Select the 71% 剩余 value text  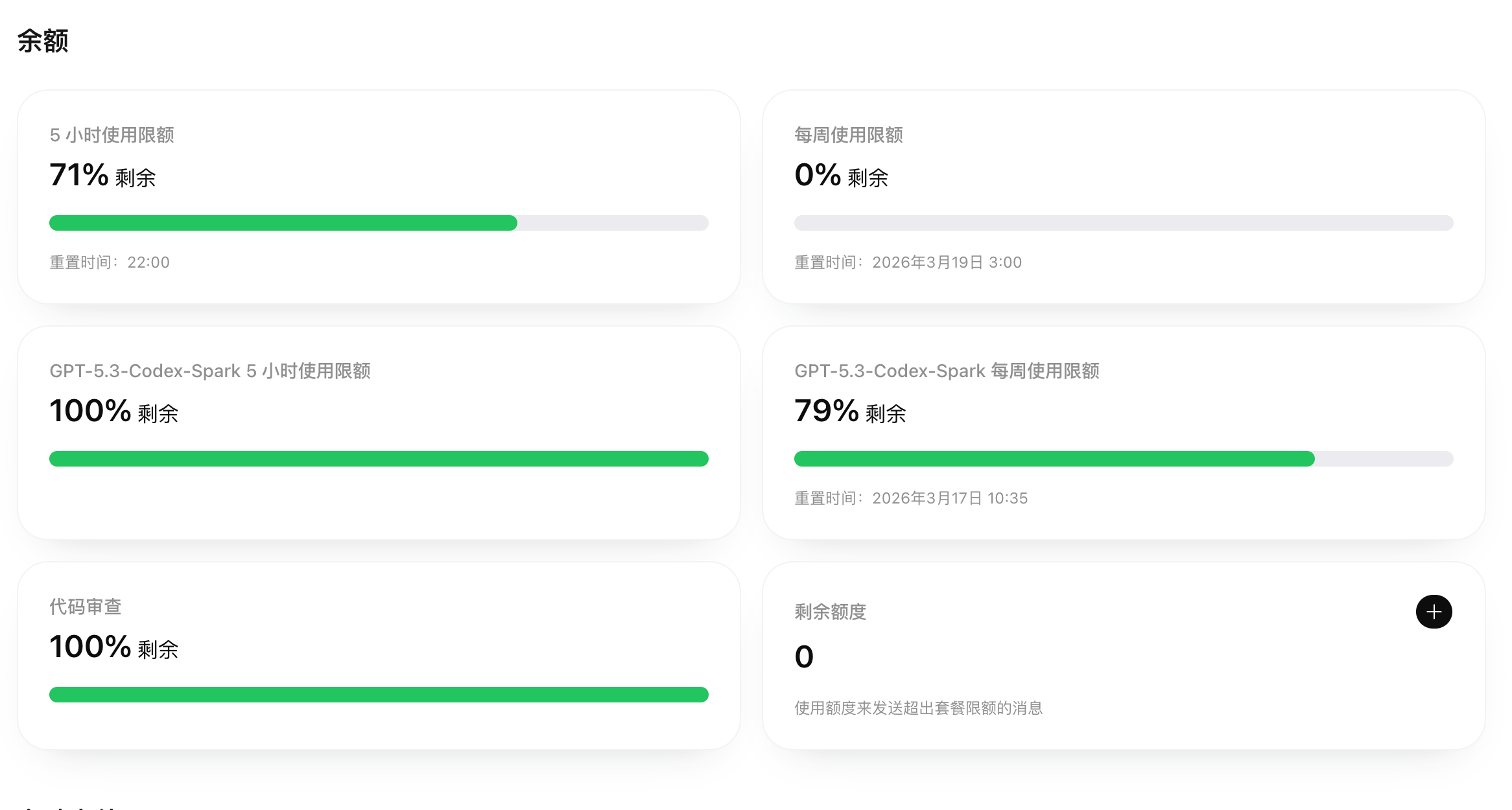pos(102,176)
